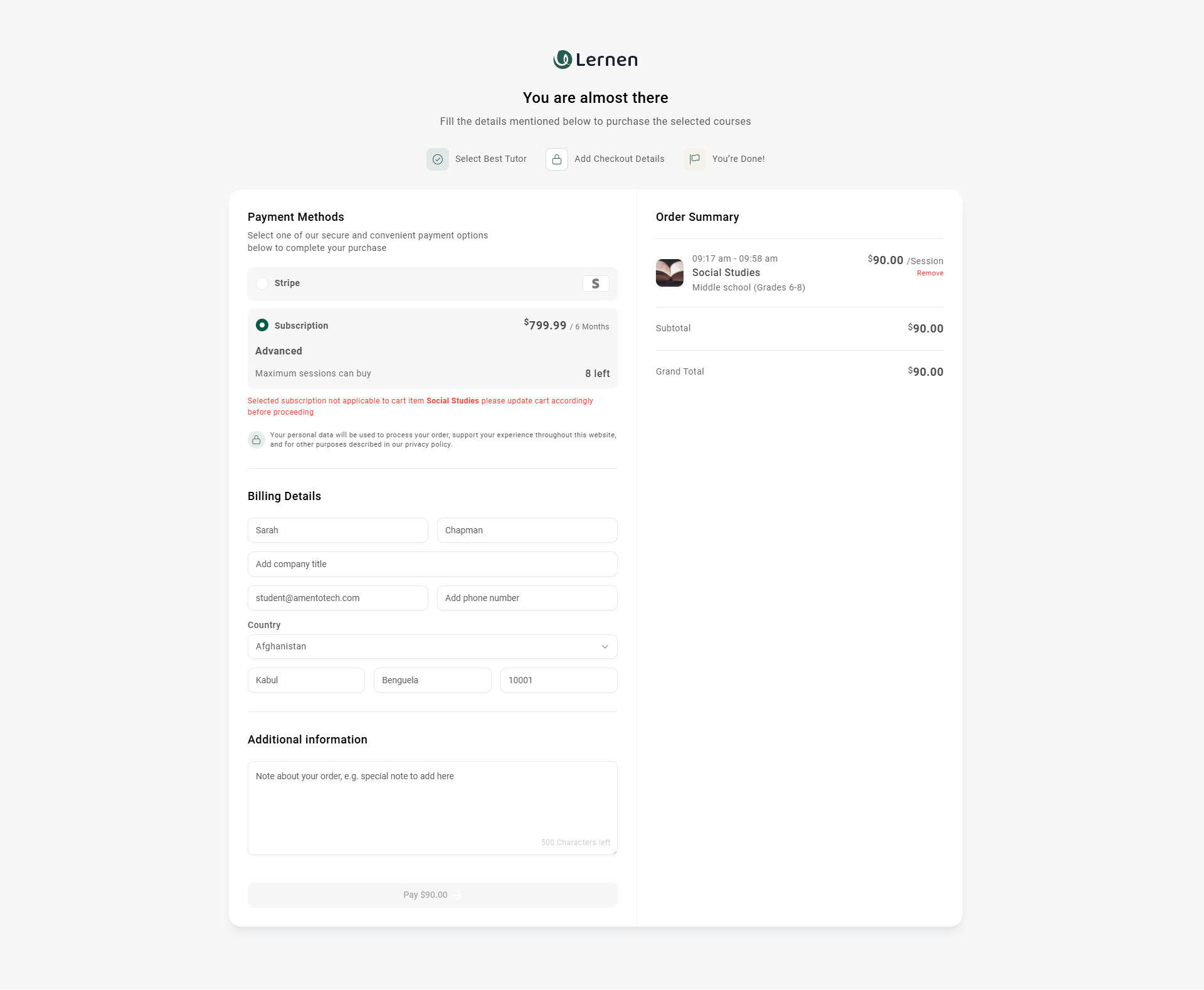Click the Stripe S logo icon
Image resolution: width=1204 pixels, height=990 pixels.
[596, 284]
